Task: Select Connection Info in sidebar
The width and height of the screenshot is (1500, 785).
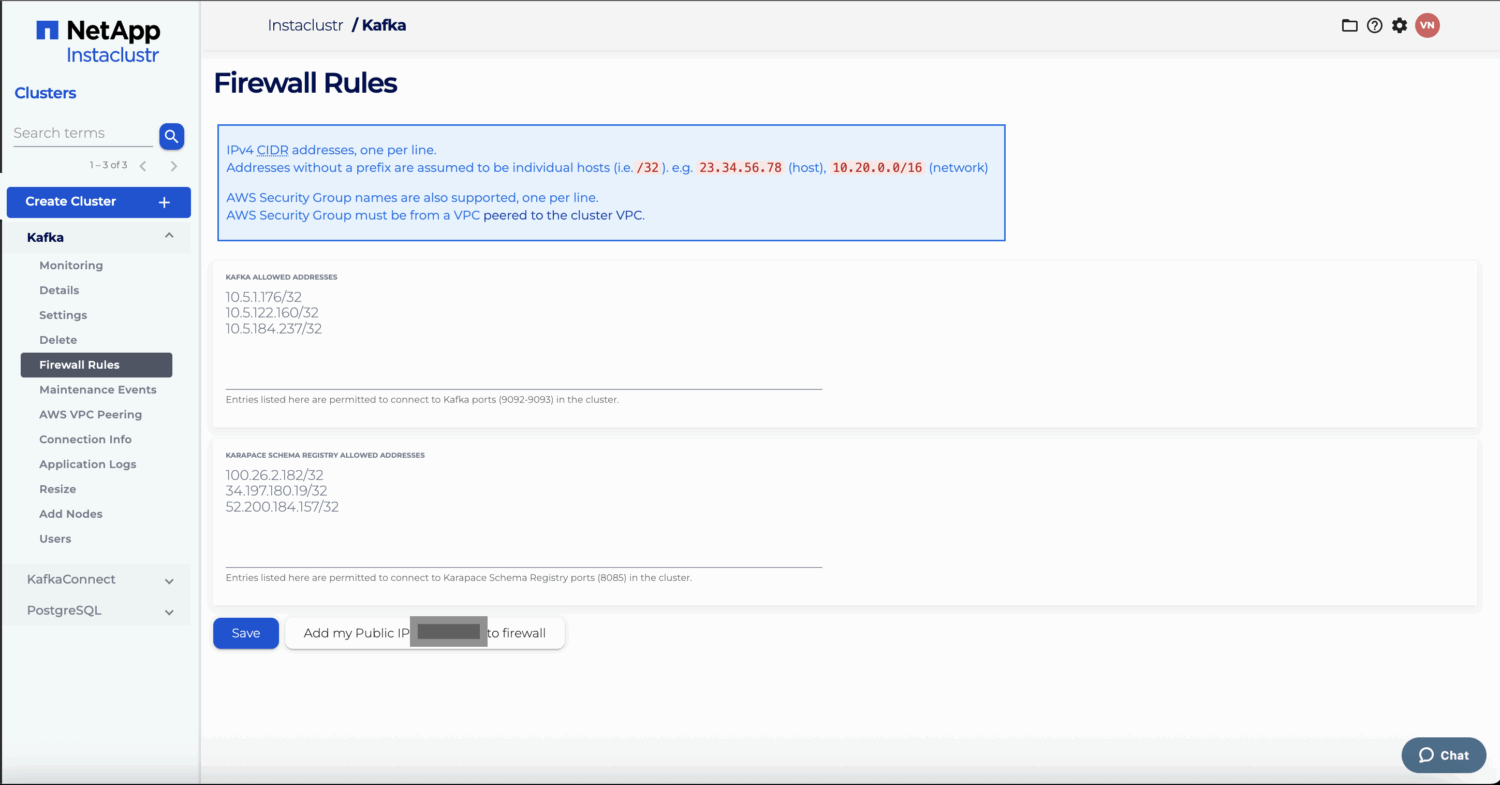Action: click(x=85, y=439)
